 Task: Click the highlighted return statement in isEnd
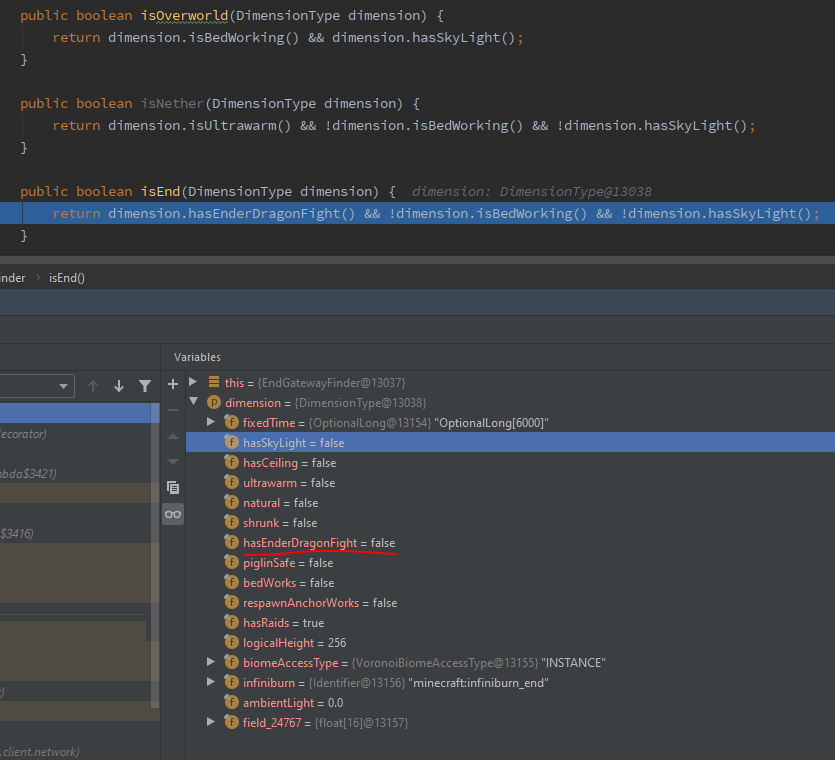400,213
